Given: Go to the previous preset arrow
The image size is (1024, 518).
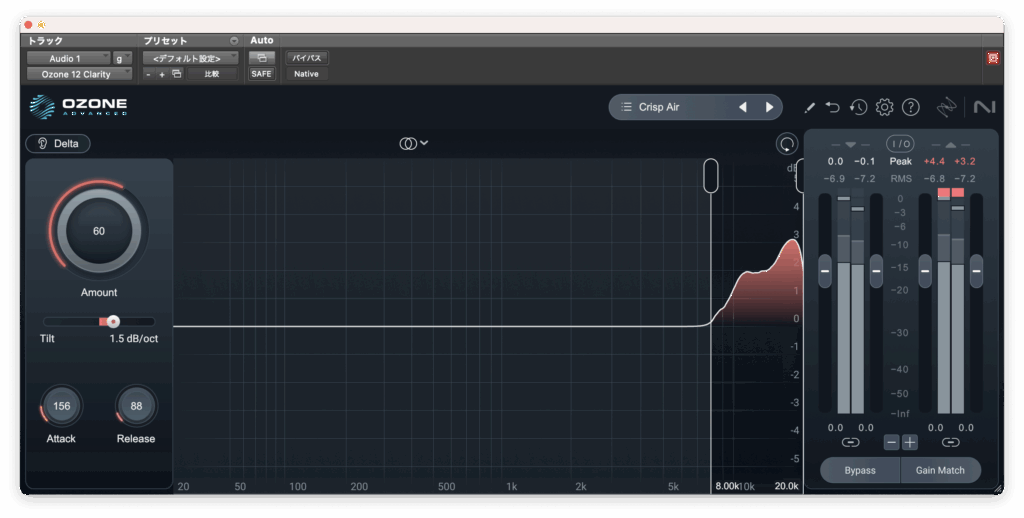Looking at the screenshot, I should coord(743,107).
